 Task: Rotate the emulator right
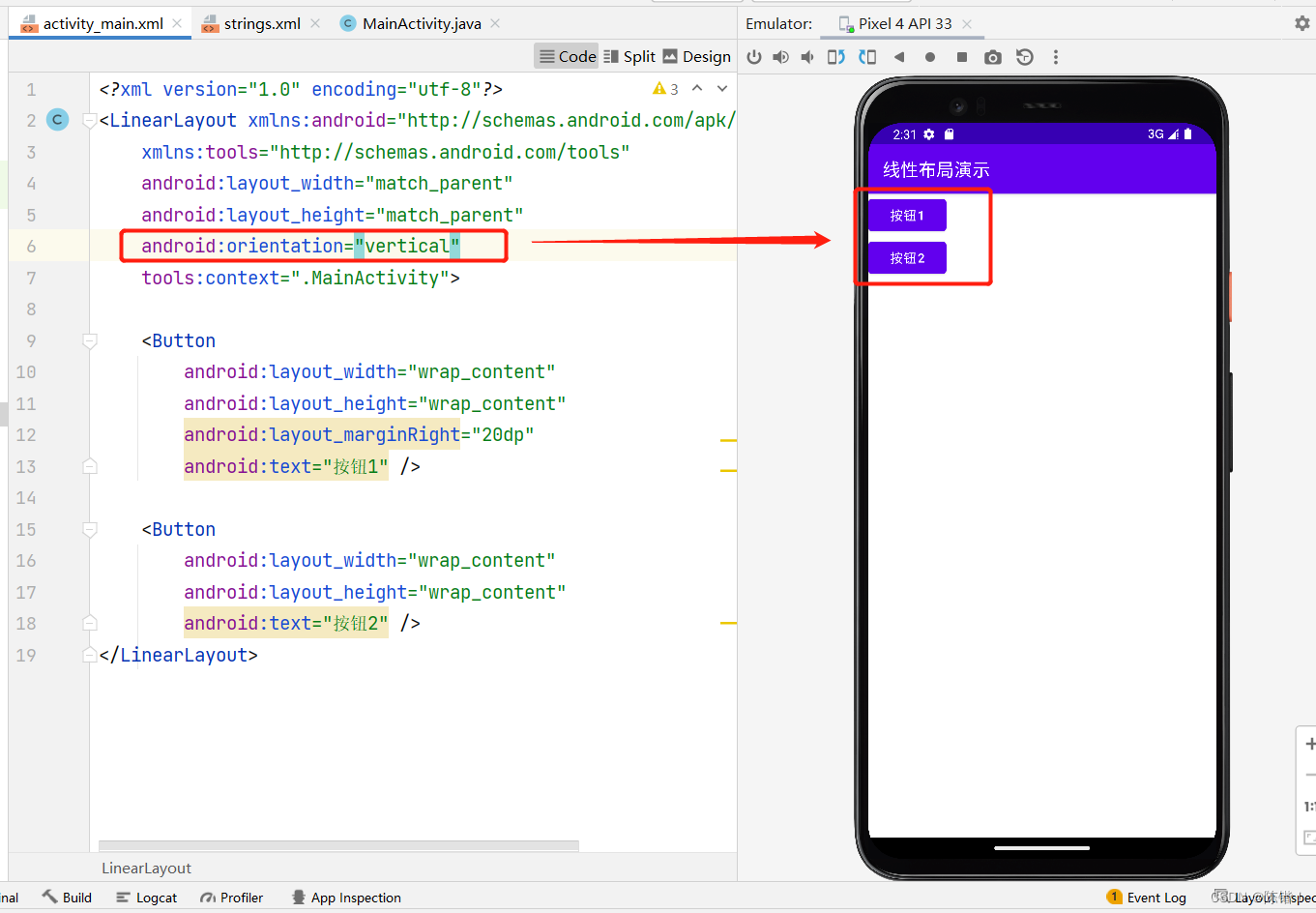(x=867, y=57)
